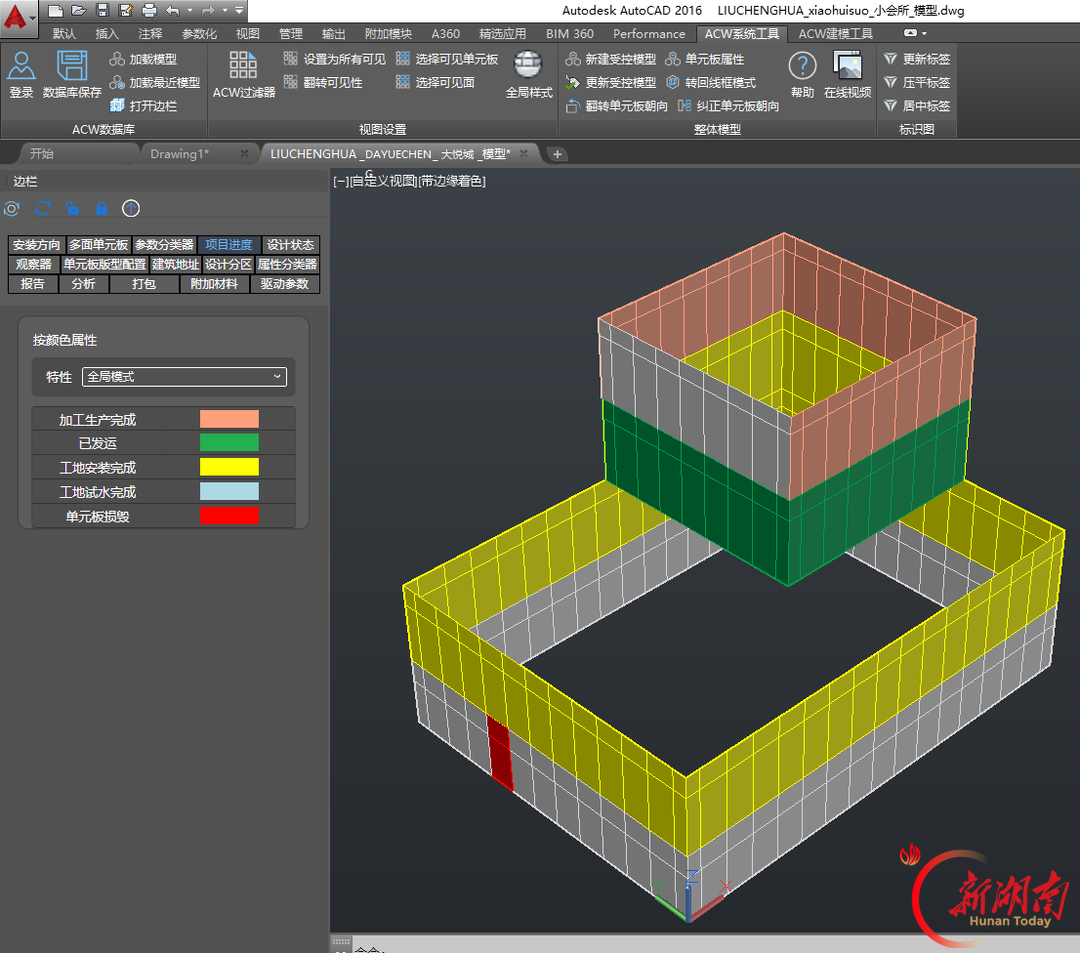Expand the quick access toolbar customize arrow
The height and width of the screenshot is (953, 1080).
(239, 10)
